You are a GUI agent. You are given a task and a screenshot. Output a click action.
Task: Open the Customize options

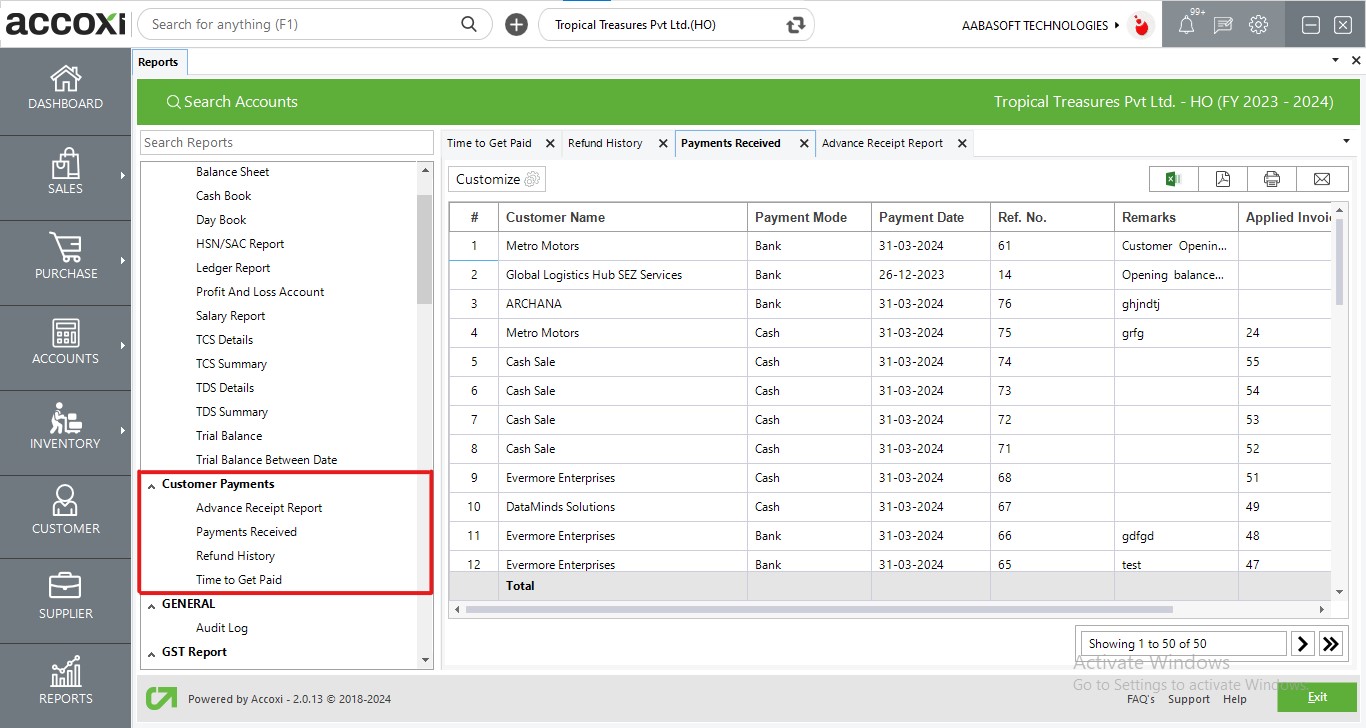494,178
